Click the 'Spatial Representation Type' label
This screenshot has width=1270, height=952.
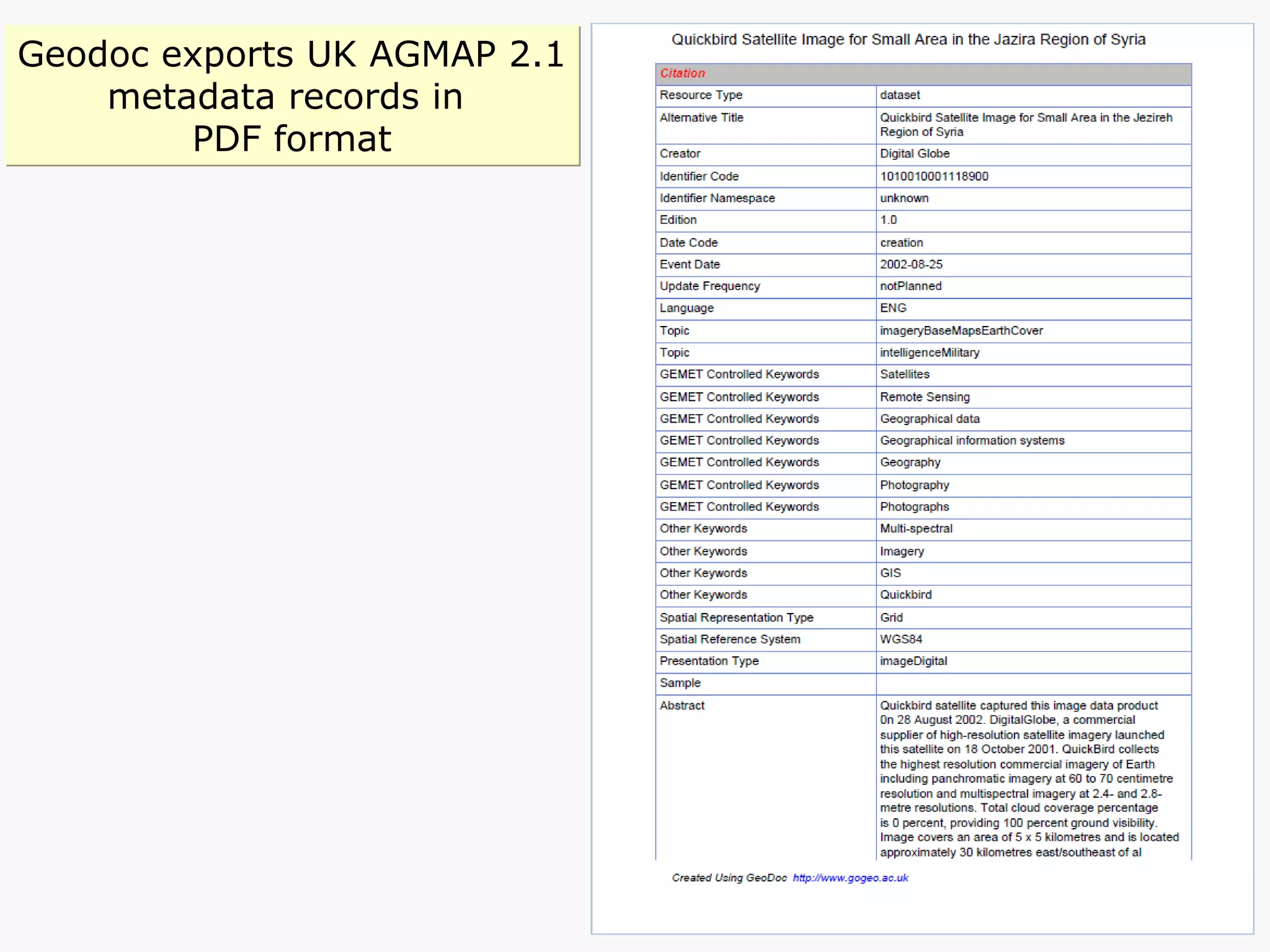736,618
